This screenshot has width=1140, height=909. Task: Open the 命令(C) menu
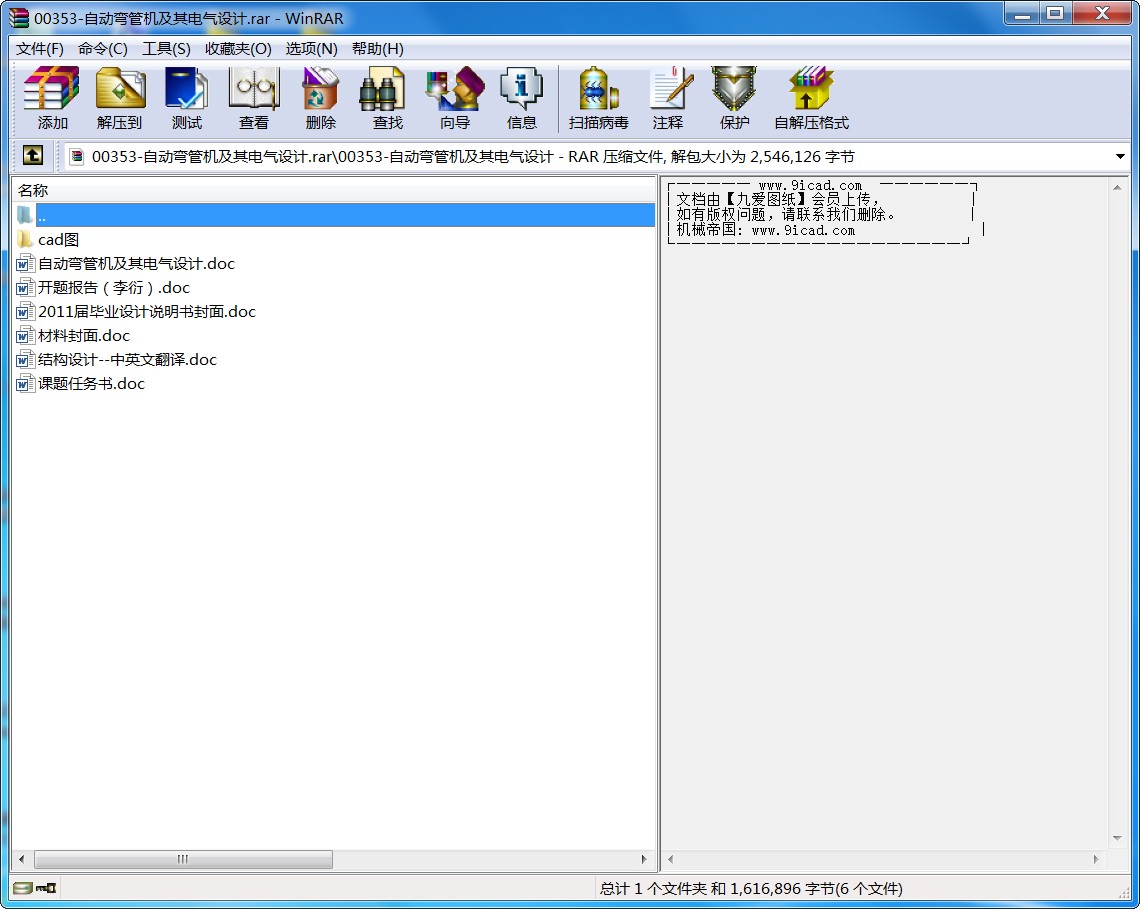tap(103, 49)
